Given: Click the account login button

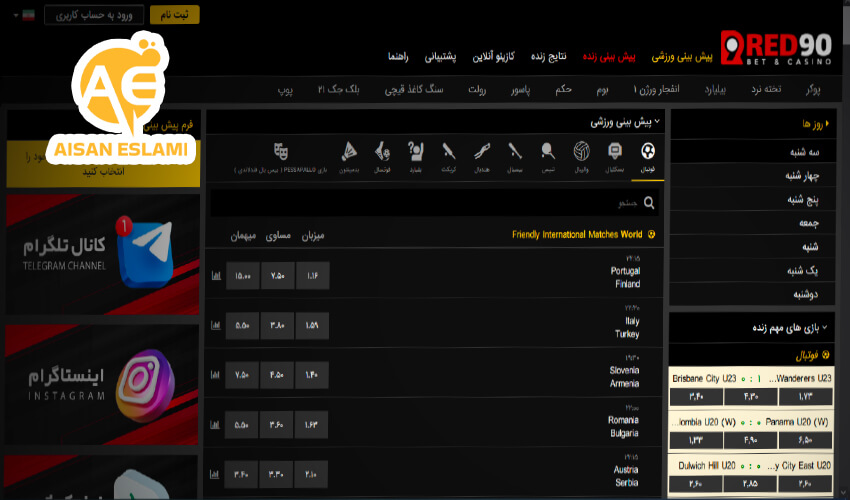Looking at the screenshot, I should [x=93, y=15].
